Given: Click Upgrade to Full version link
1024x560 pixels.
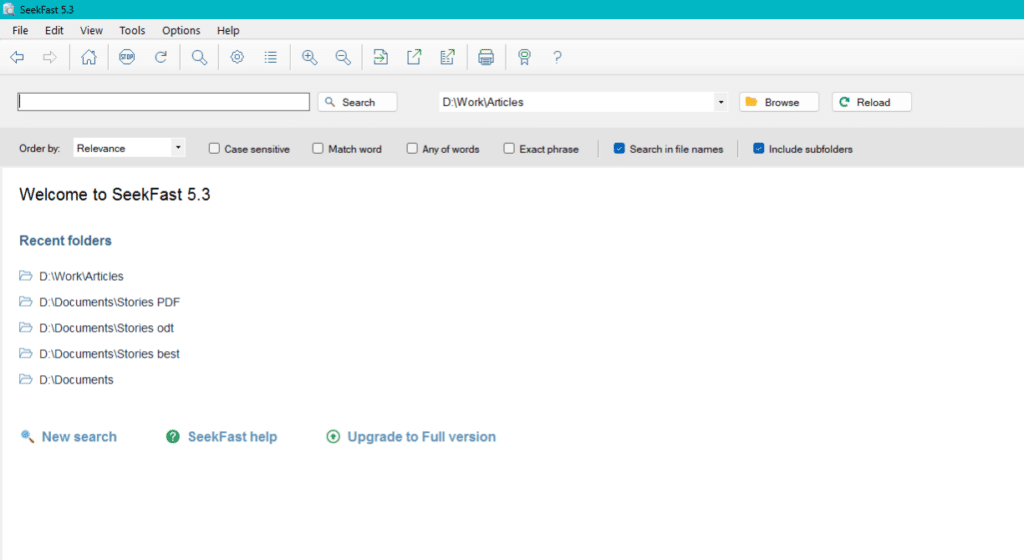Looking at the screenshot, I should [421, 437].
